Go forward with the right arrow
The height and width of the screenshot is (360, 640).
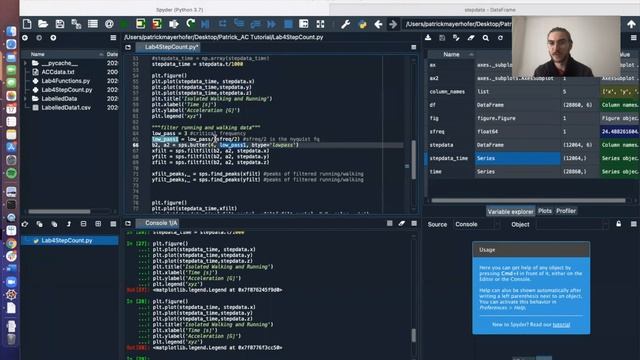393,24
